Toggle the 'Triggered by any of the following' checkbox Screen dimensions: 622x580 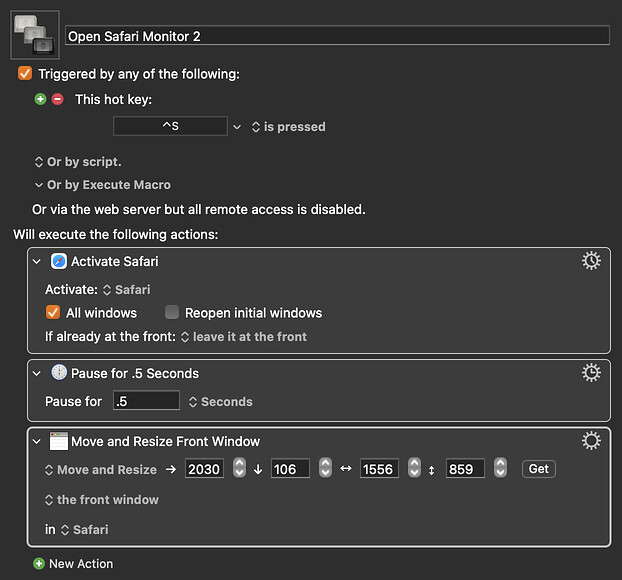coord(25,73)
